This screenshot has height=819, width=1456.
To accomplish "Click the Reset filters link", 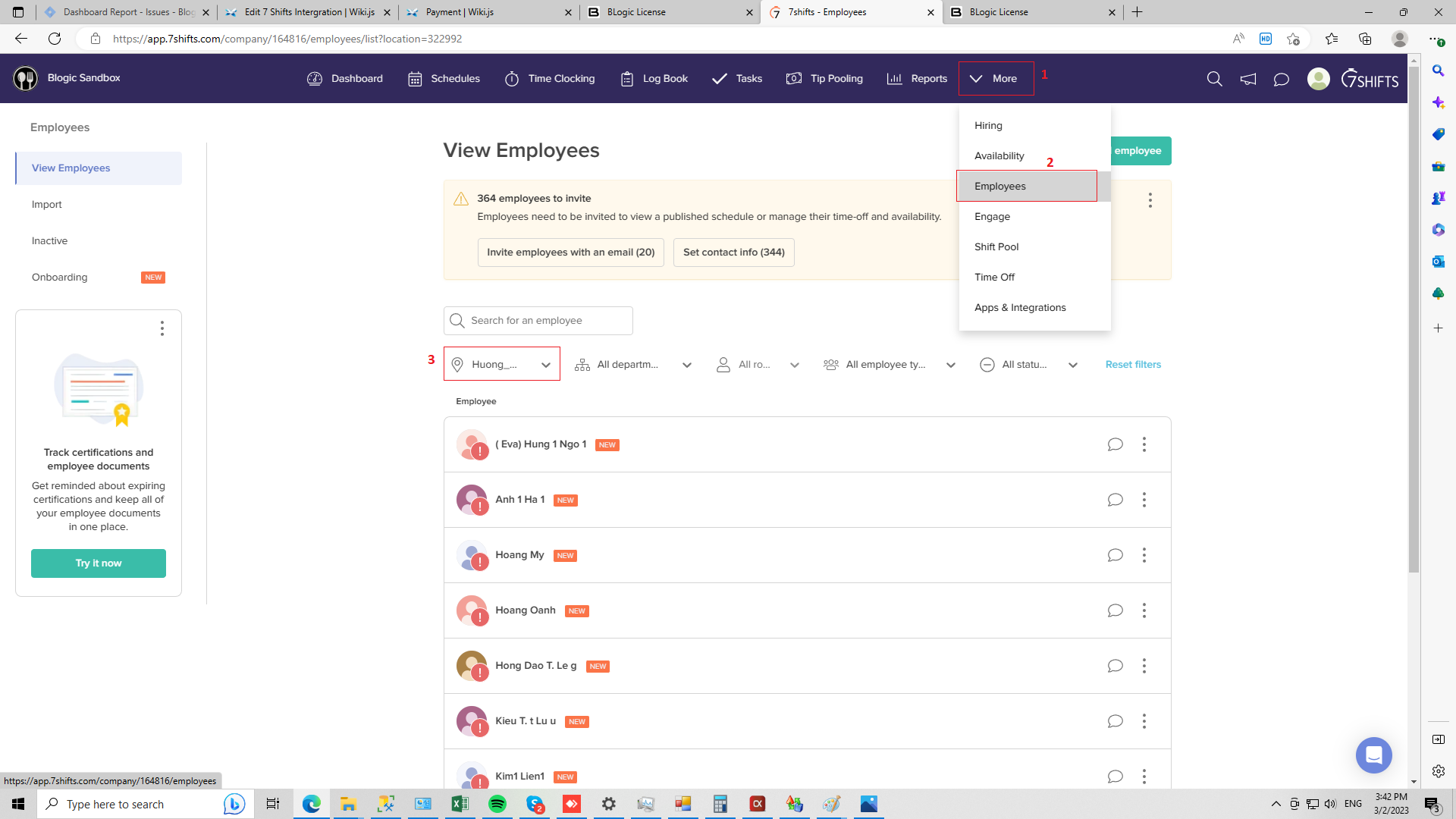I will 1133,365.
